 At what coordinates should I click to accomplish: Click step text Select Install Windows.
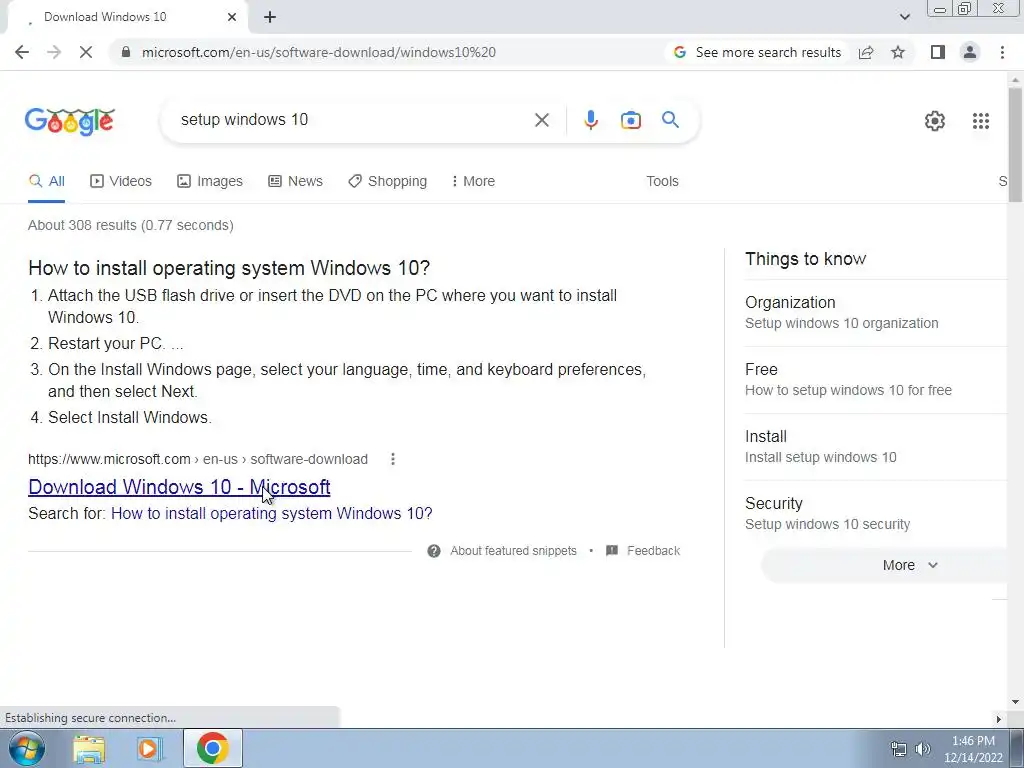point(130,417)
